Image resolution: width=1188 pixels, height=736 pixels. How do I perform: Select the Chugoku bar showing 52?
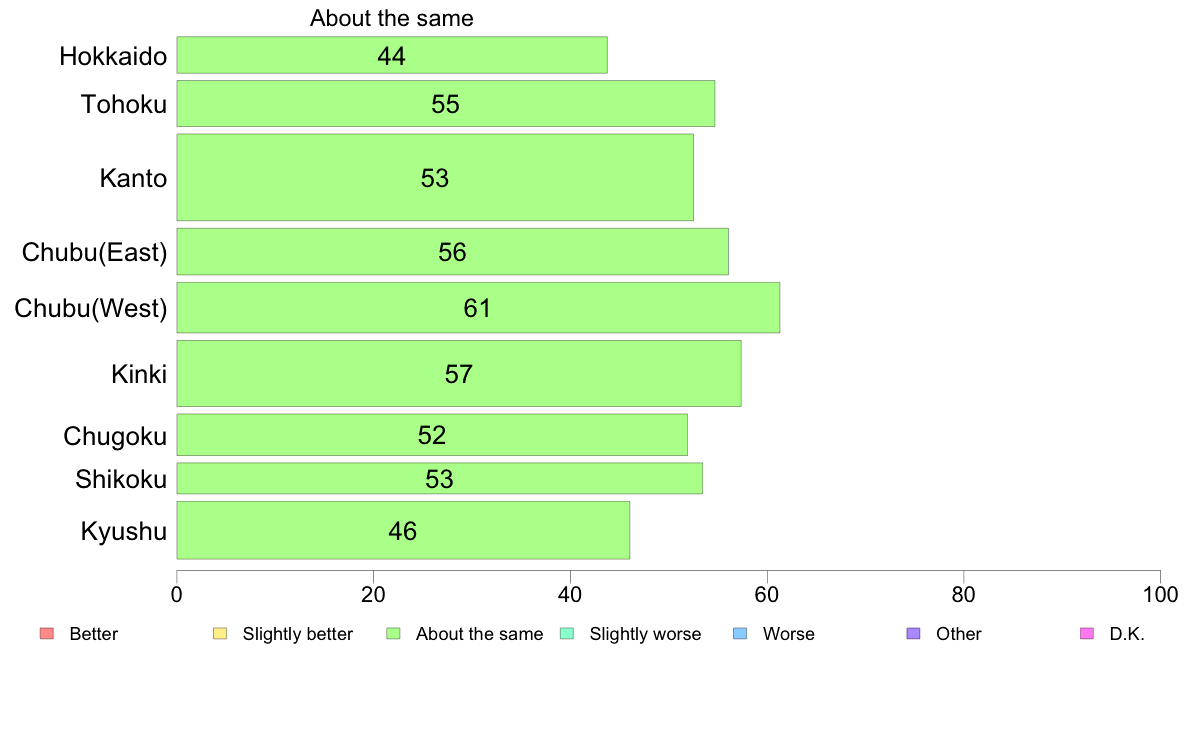click(432, 435)
